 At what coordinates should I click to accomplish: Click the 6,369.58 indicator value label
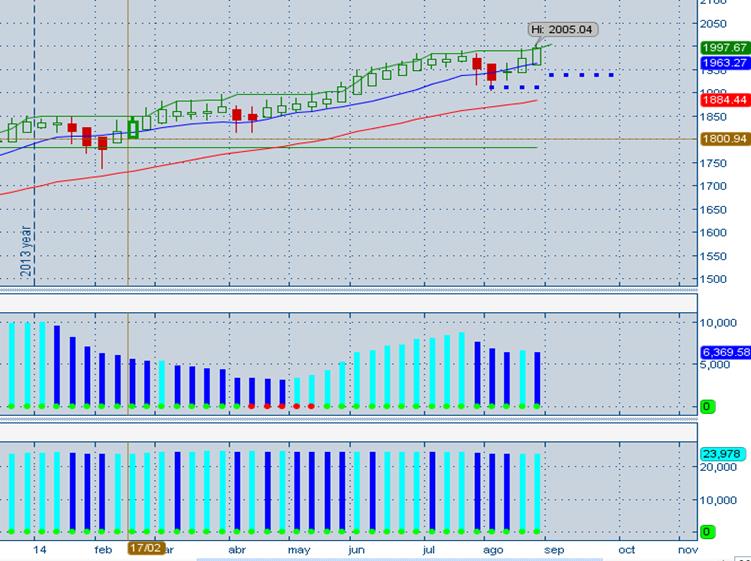pos(725,352)
